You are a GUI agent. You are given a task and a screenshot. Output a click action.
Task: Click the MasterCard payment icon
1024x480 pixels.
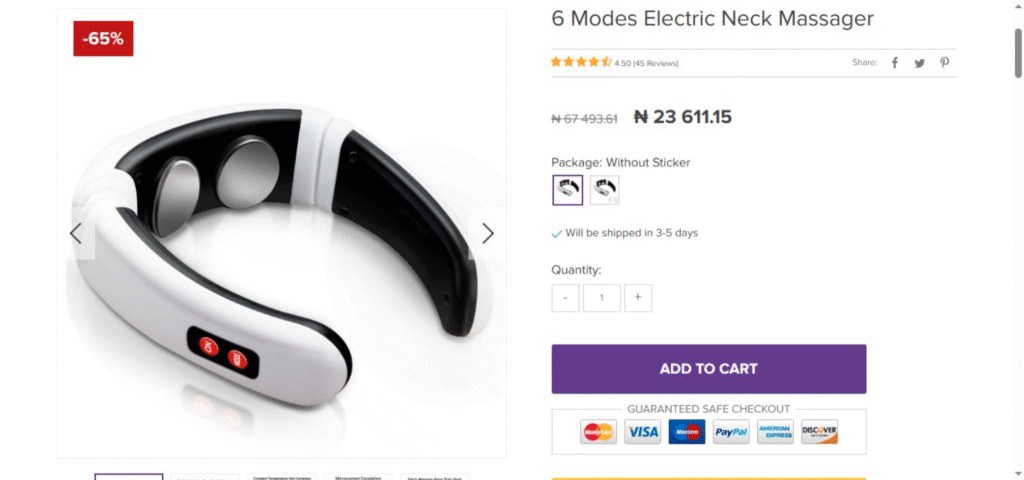click(598, 432)
